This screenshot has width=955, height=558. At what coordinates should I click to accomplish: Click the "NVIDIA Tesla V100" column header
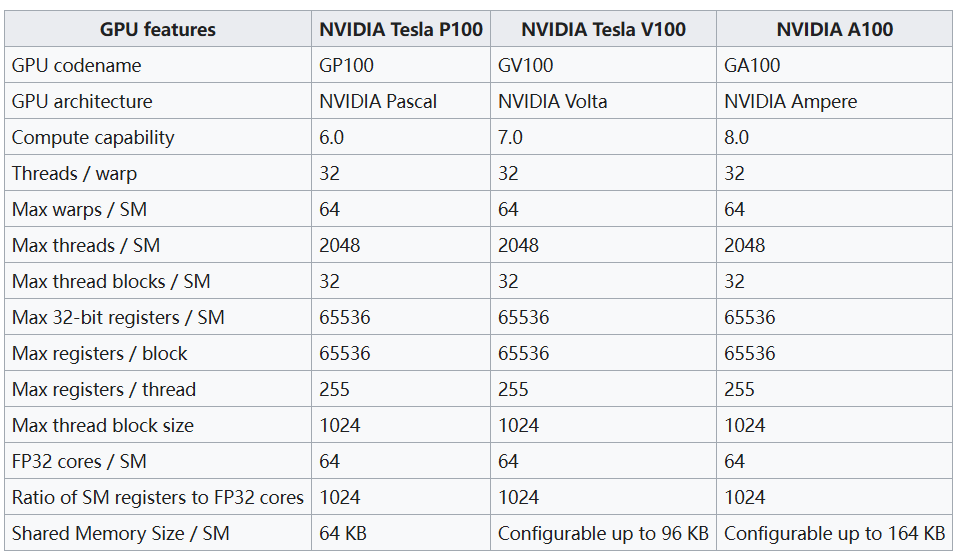tap(603, 29)
